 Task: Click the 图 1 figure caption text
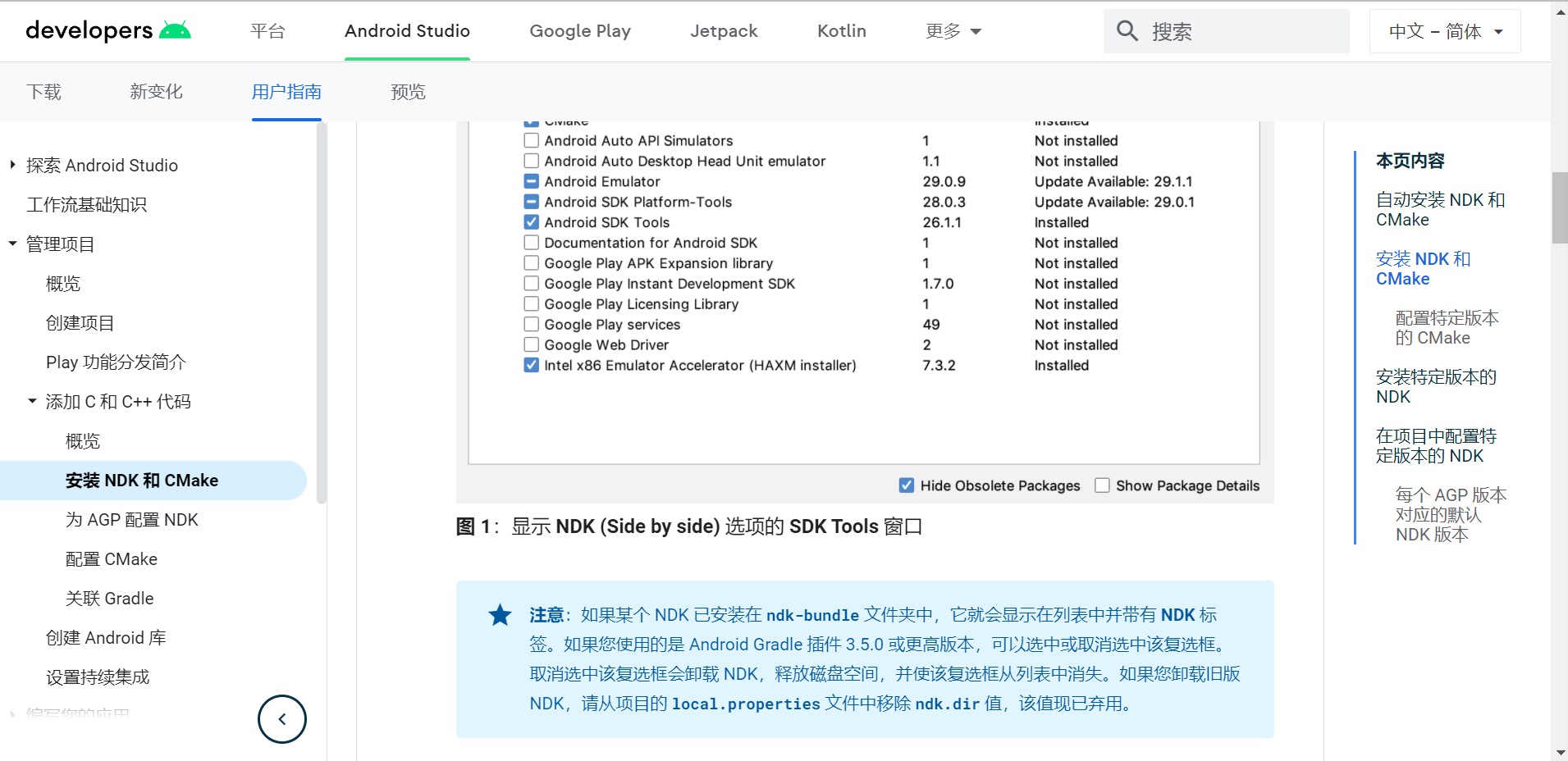(689, 526)
